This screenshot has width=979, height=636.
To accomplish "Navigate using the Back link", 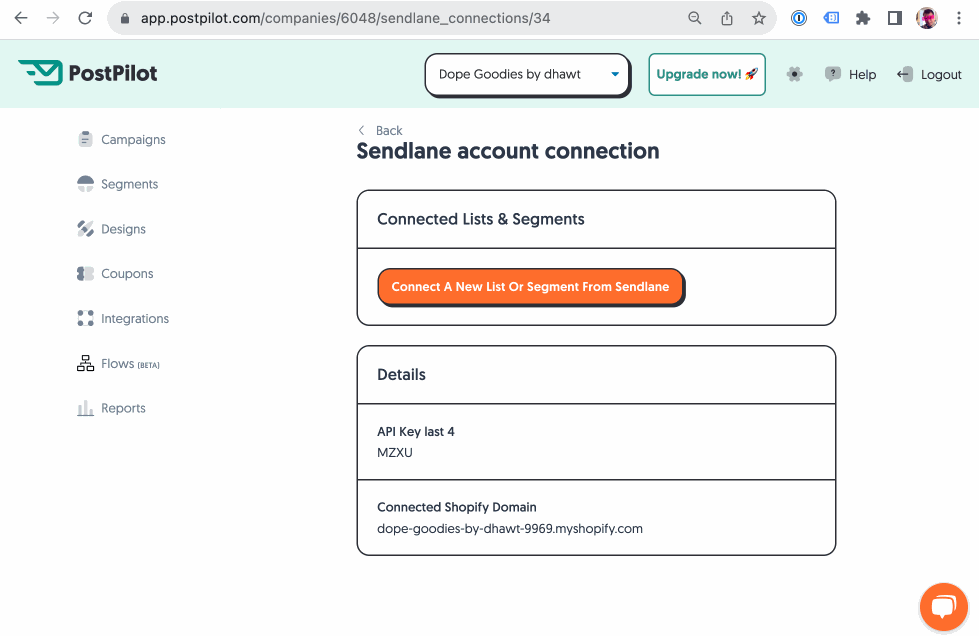I will (x=380, y=130).
